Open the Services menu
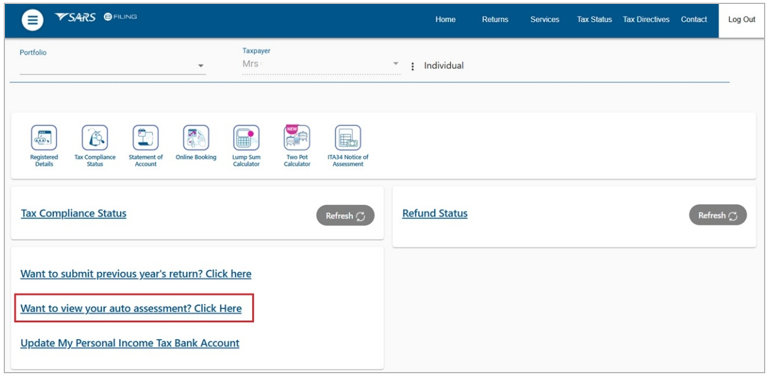This screenshot has width=770, height=377. (545, 20)
